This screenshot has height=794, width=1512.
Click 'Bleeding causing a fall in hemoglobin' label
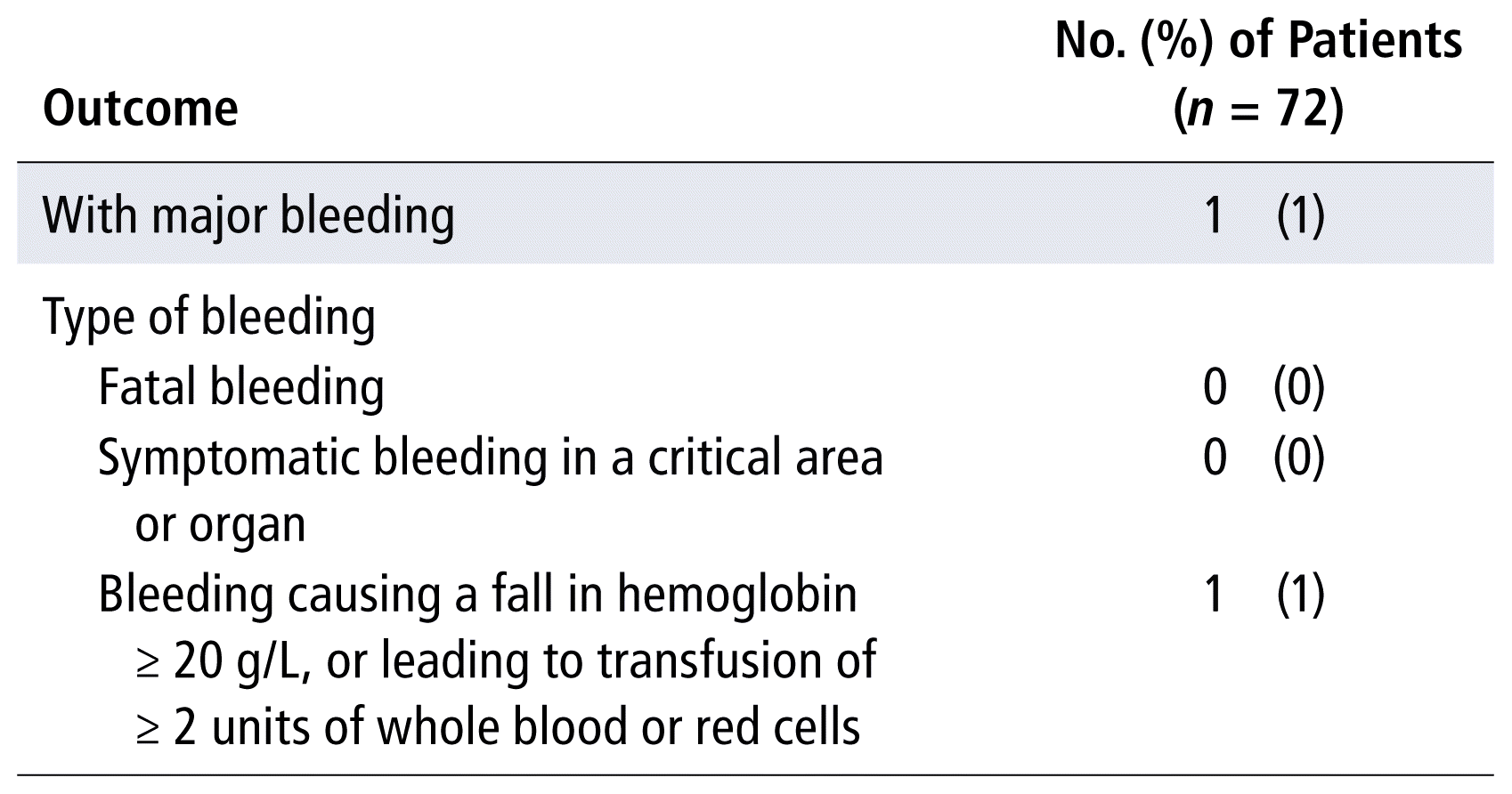pyautogui.click(x=477, y=594)
